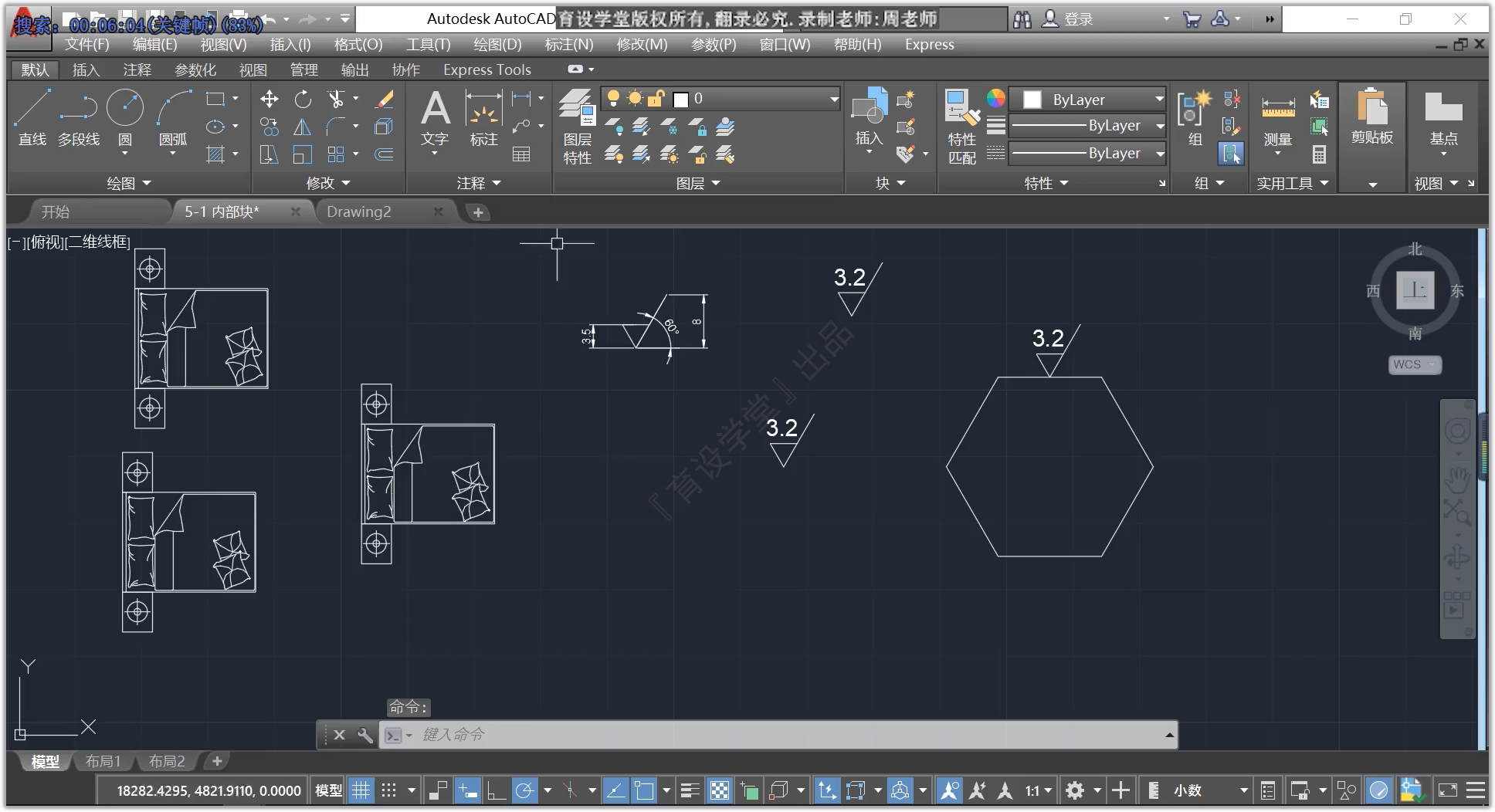Expand the Draw (绘图) panel
1495x812 pixels.
pyautogui.click(x=128, y=183)
